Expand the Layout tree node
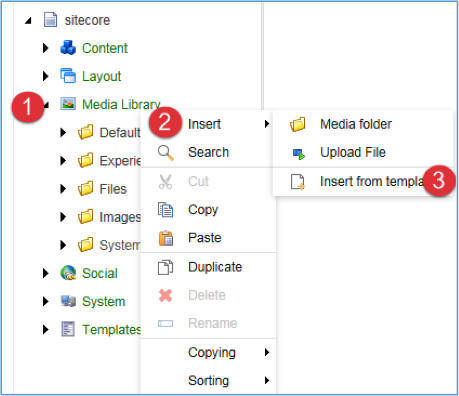 (46, 76)
